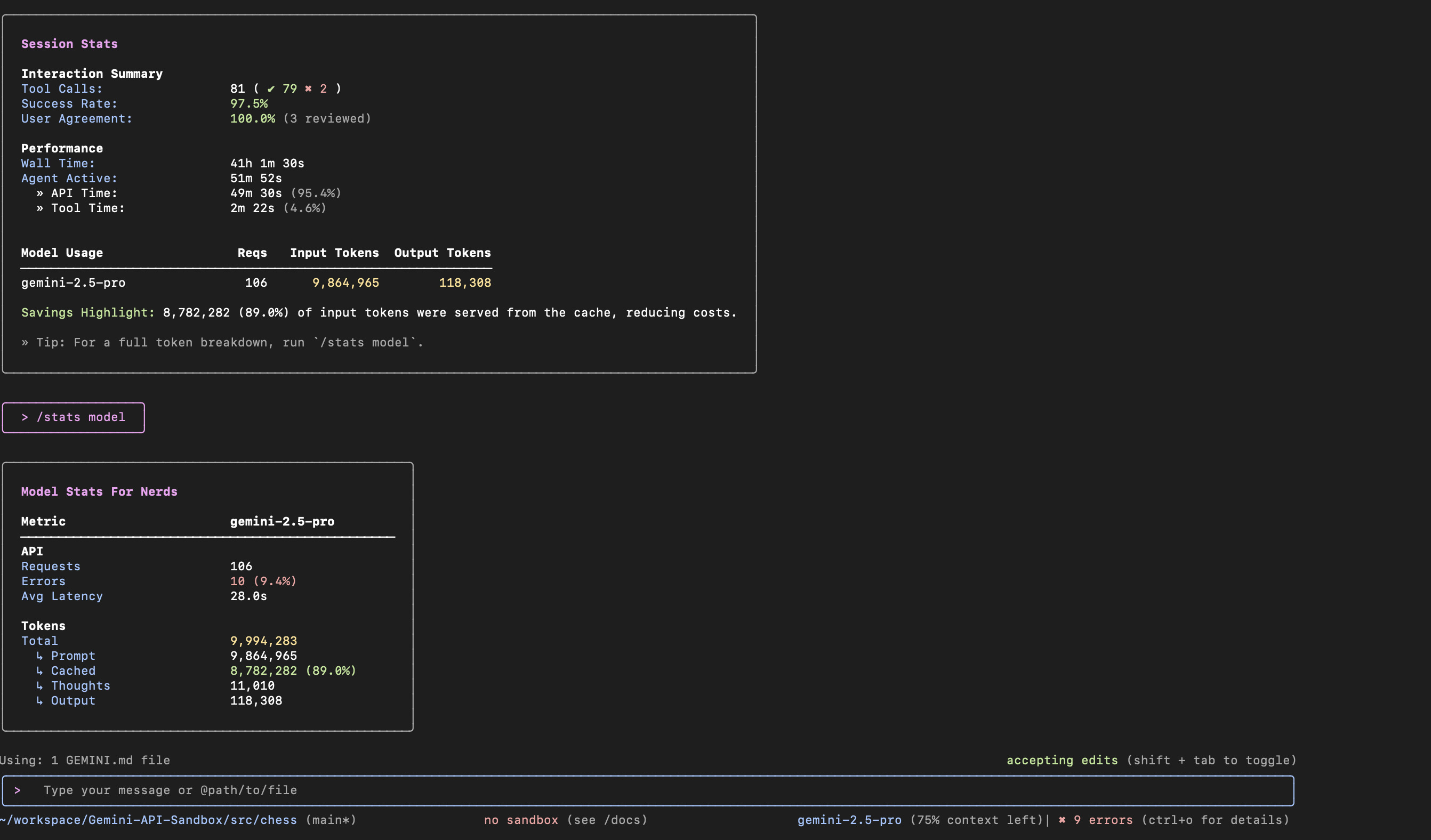The image size is (1431, 840).
Task: Click 'no sandbox' status text
Action: [x=521, y=820]
